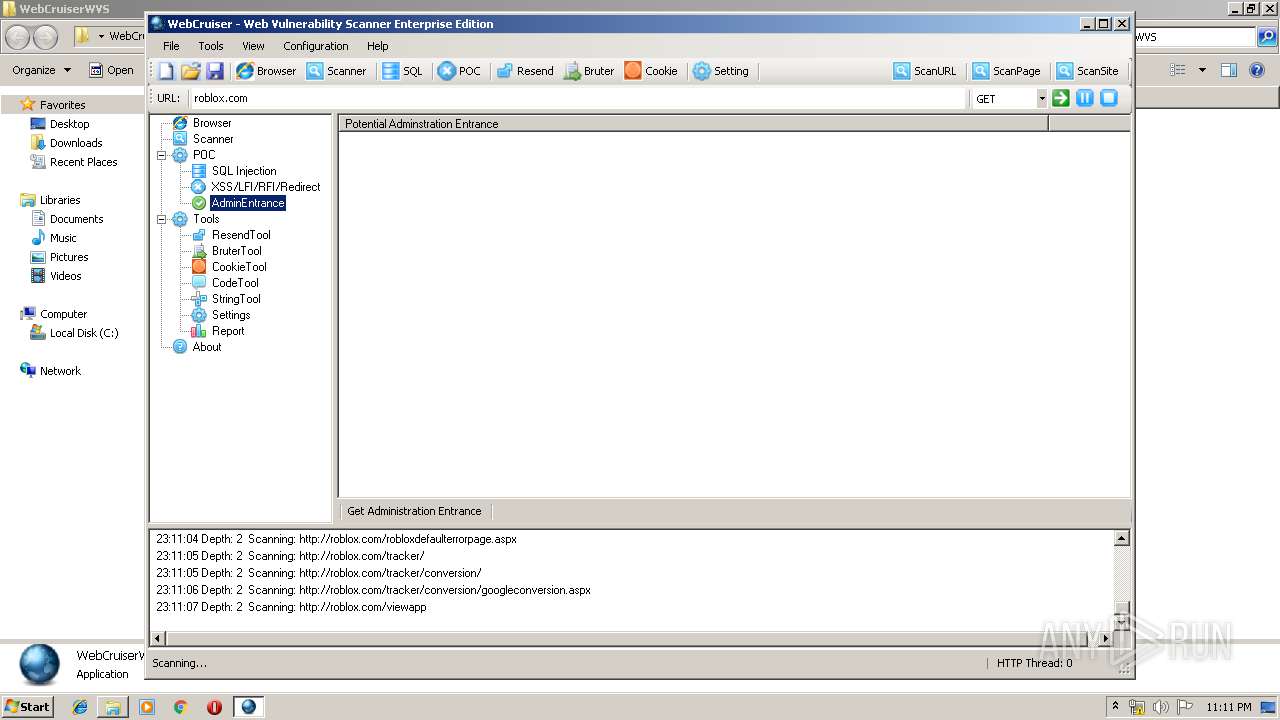Open the Configuration menu
Image resolution: width=1280 pixels, height=720 pixels.
(x=315, y=46)
